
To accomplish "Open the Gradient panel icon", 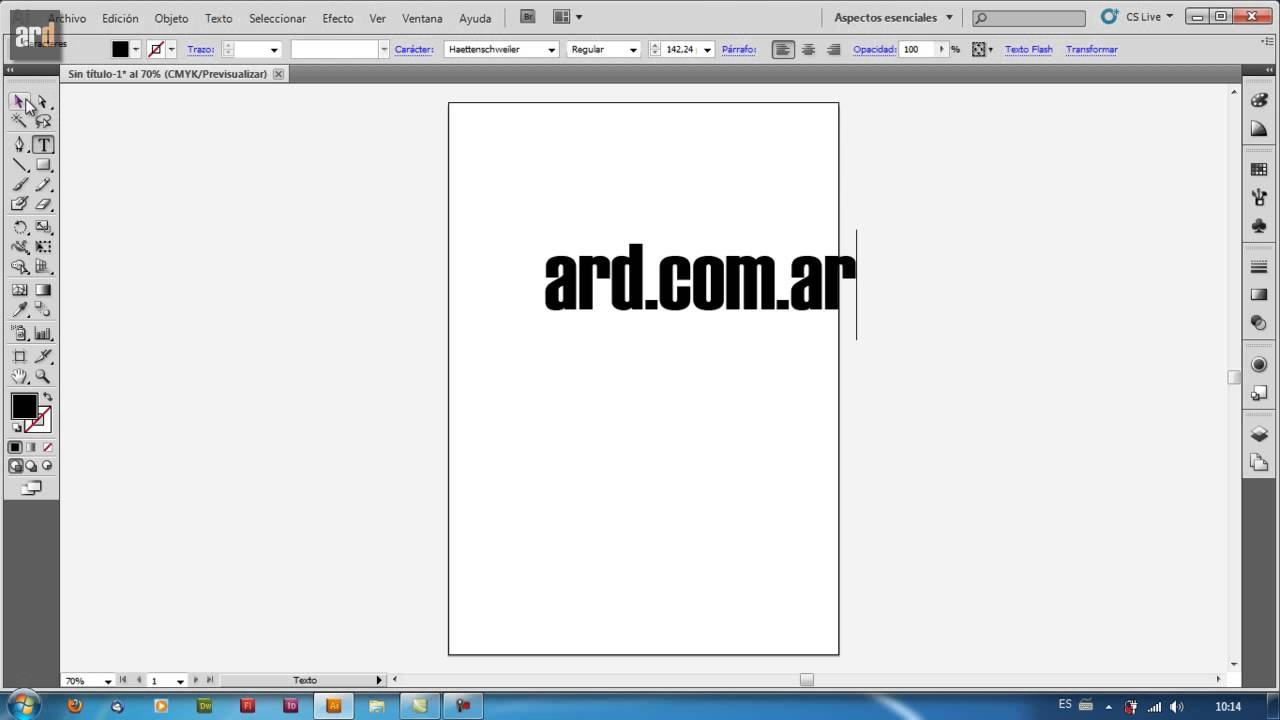I will (x=1259, y=295).
